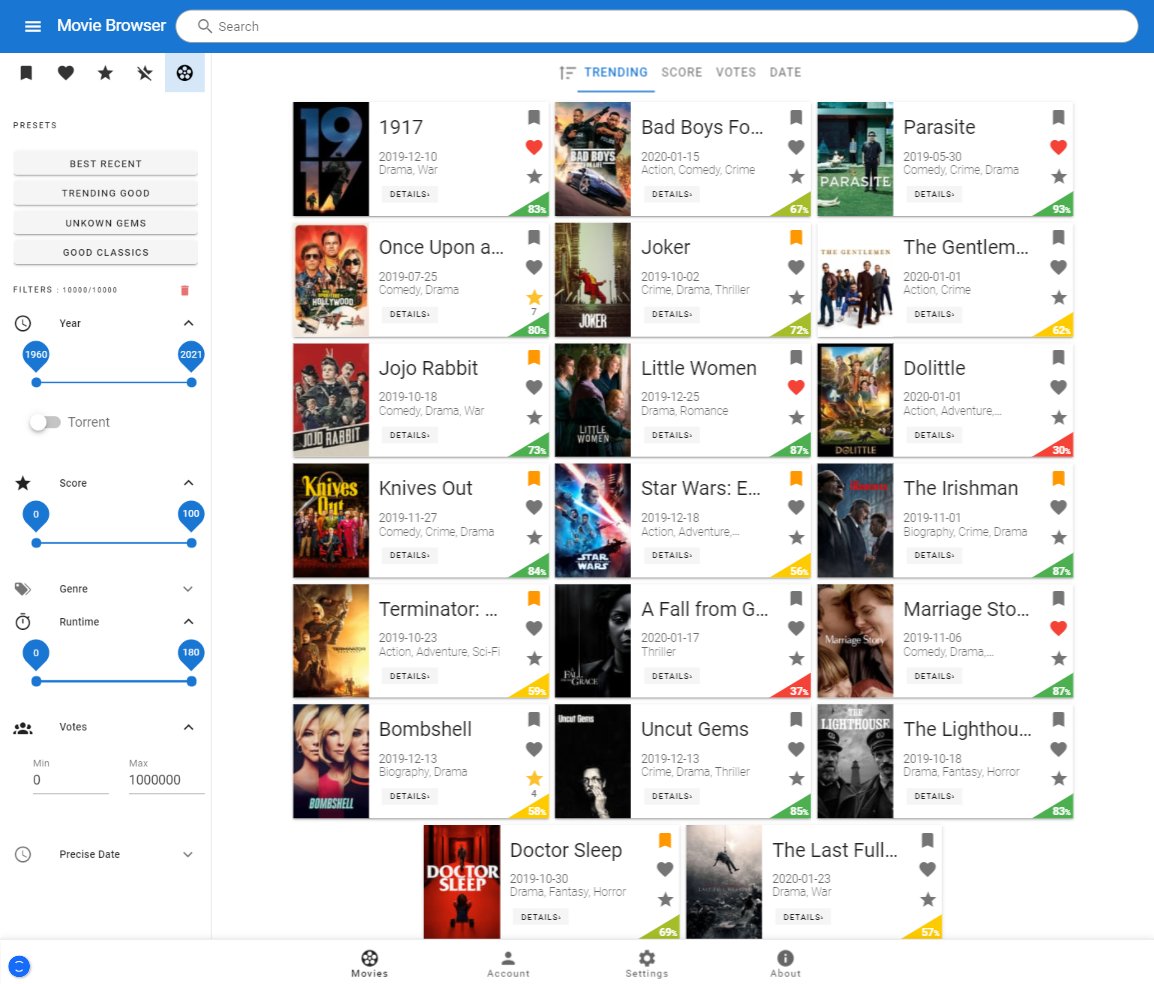
Task: Clear filters with the red trash icon
Action: [185, 290]
